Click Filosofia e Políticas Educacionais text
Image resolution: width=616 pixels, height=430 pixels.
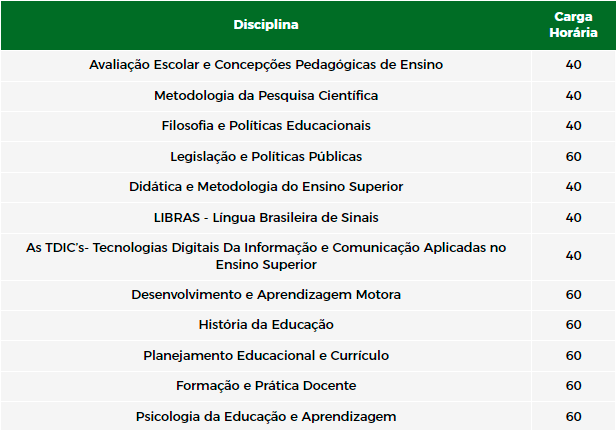[266, 126]
